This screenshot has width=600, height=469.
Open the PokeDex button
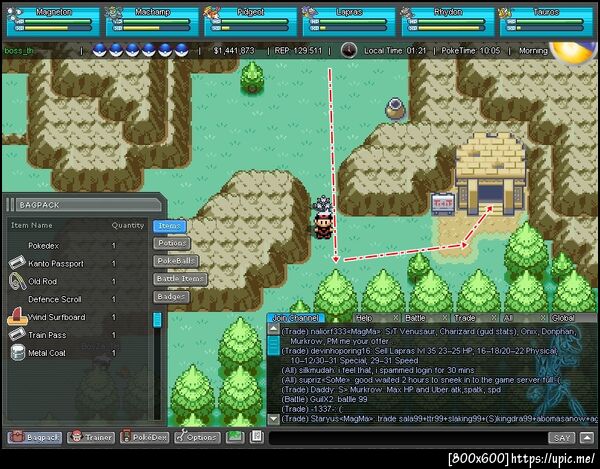tap(144, 437)
